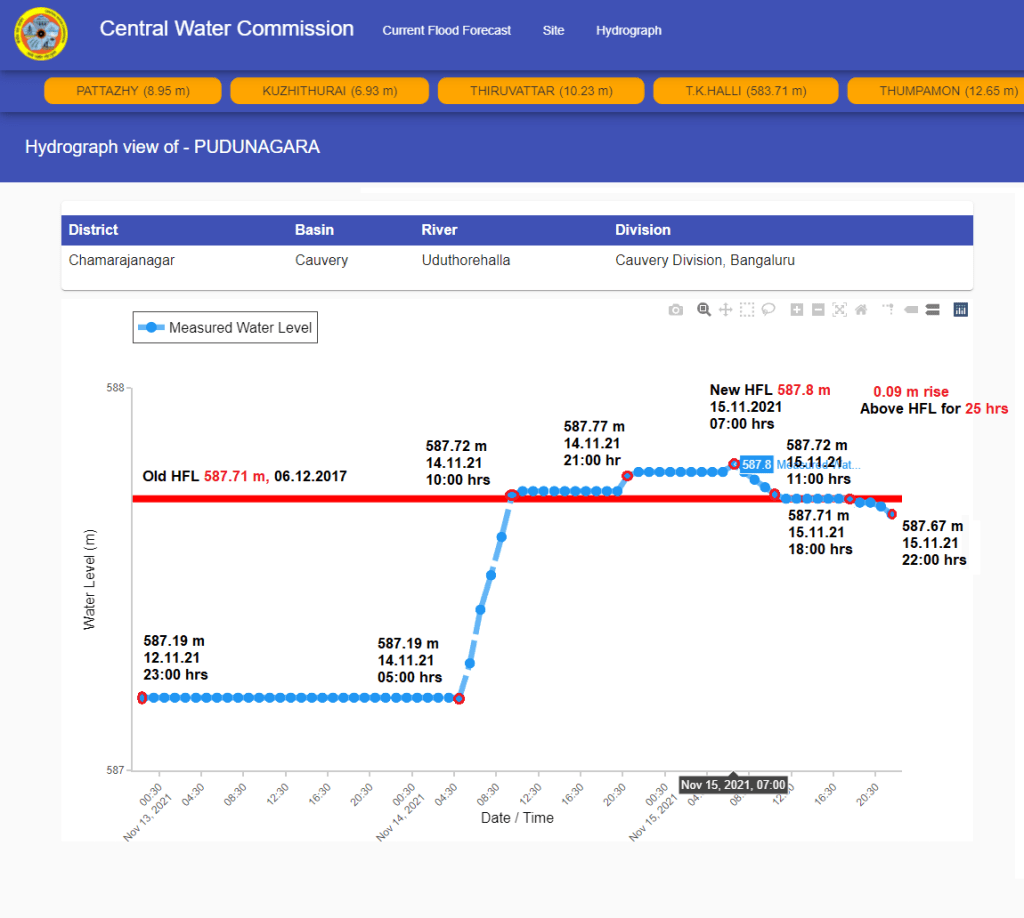1024x918 pixels.
Task: Open the Current Flood Forecast menu
Action: [446, 31]
